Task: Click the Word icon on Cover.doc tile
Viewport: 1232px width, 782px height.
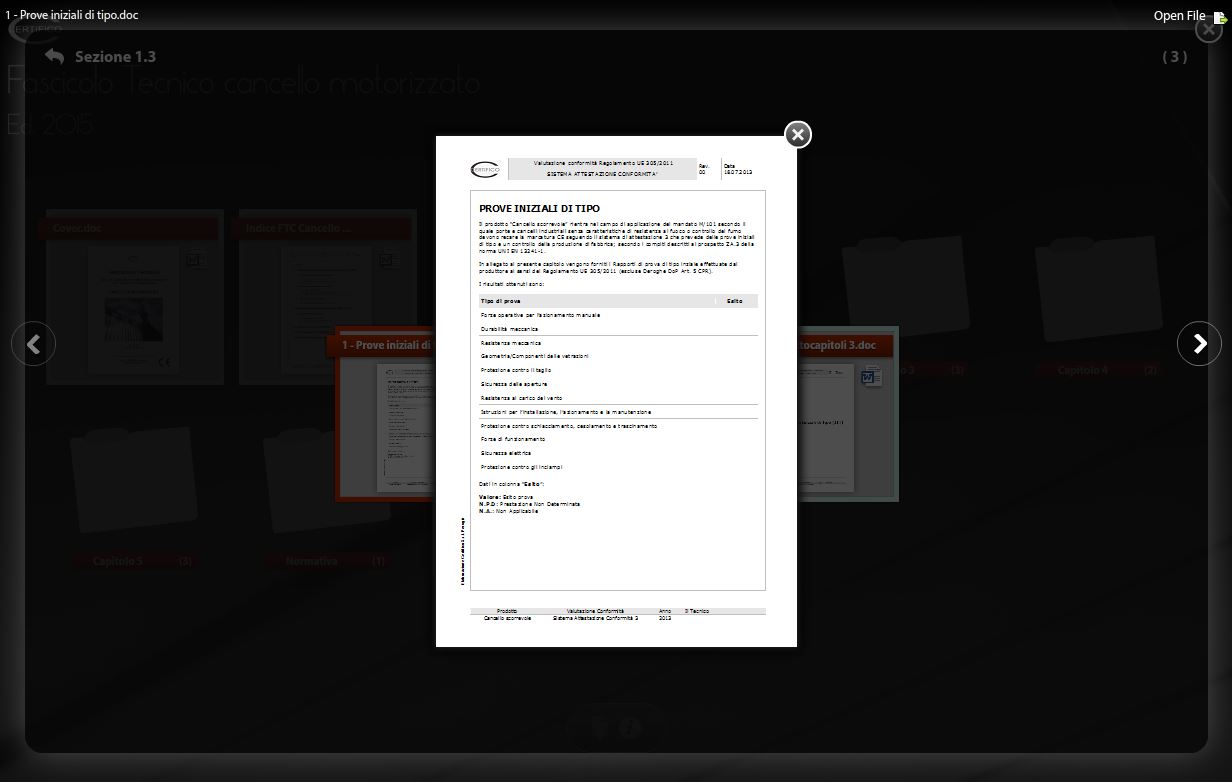Action: (193, 261)
